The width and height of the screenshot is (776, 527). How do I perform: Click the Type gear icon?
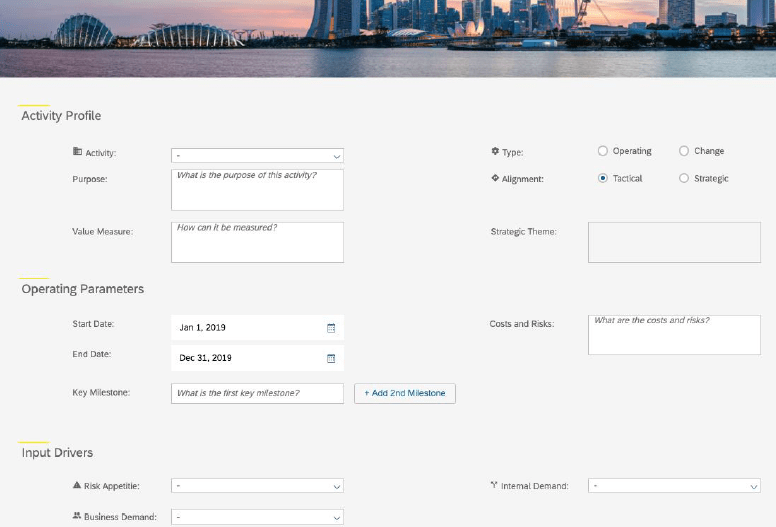(x=495, y=152)
